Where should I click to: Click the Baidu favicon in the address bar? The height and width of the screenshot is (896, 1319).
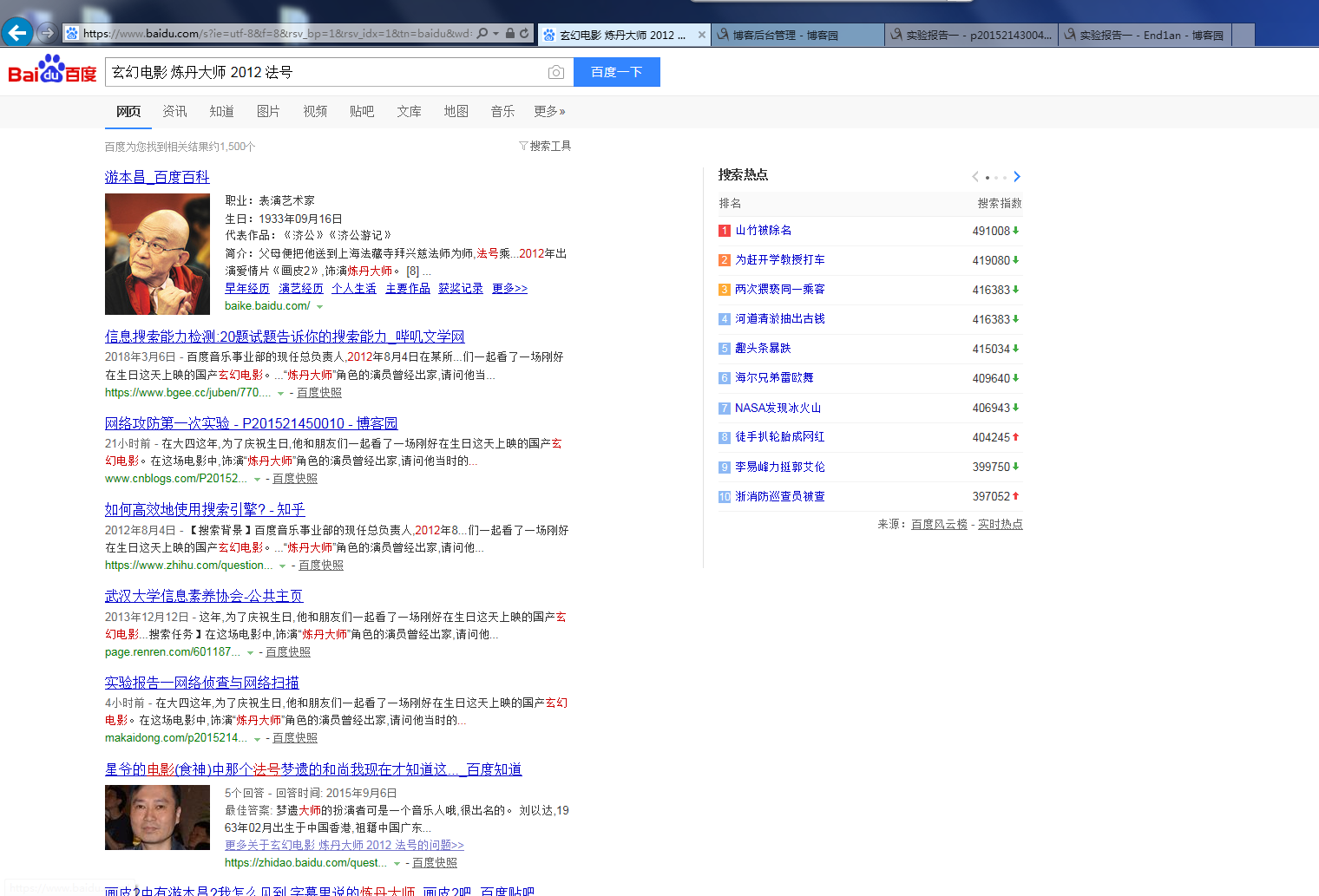72,34
